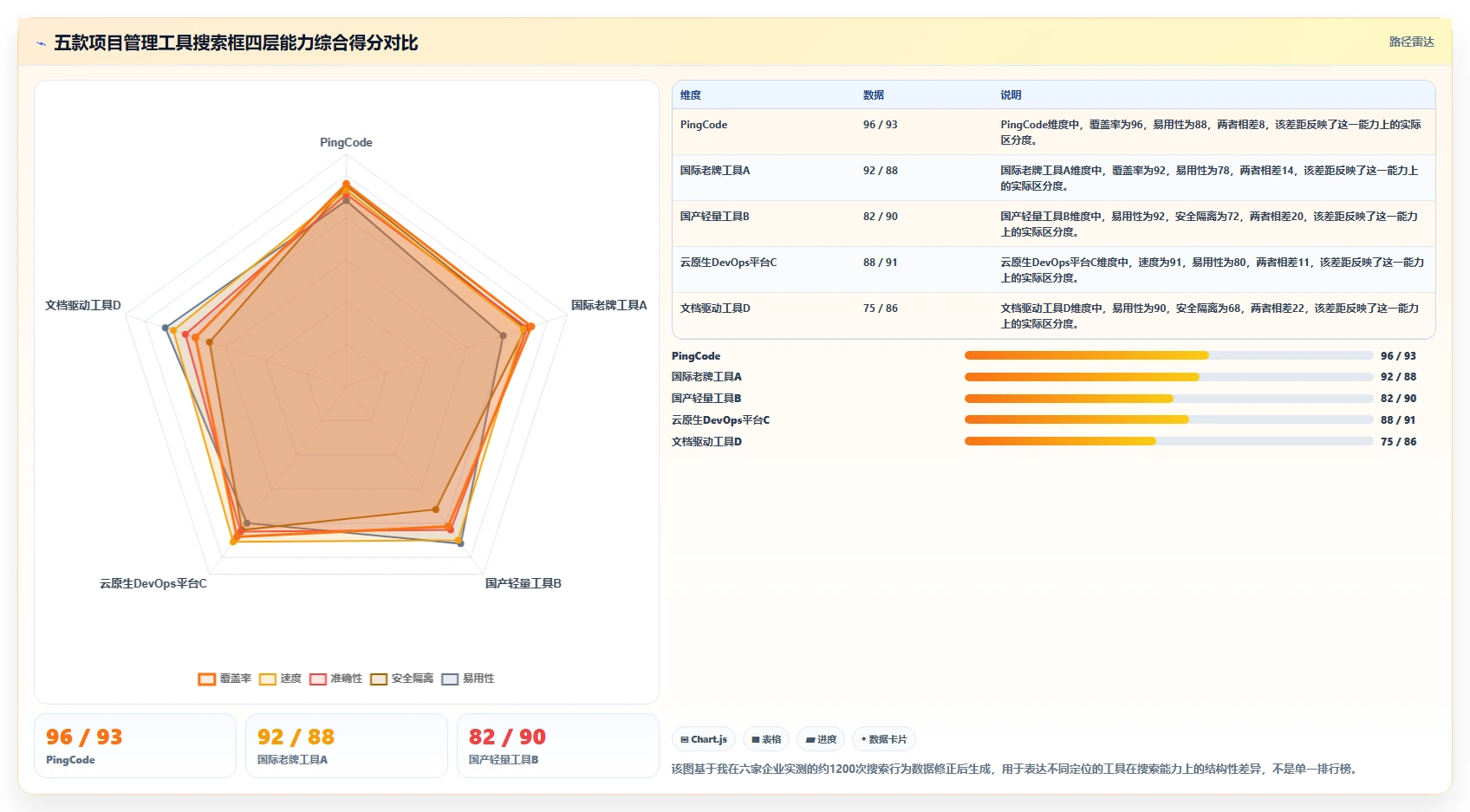Toggle the 覆盖率 dataset in the radar legend
Viewport: 1470px width, 812px height.
coord(224,679)
